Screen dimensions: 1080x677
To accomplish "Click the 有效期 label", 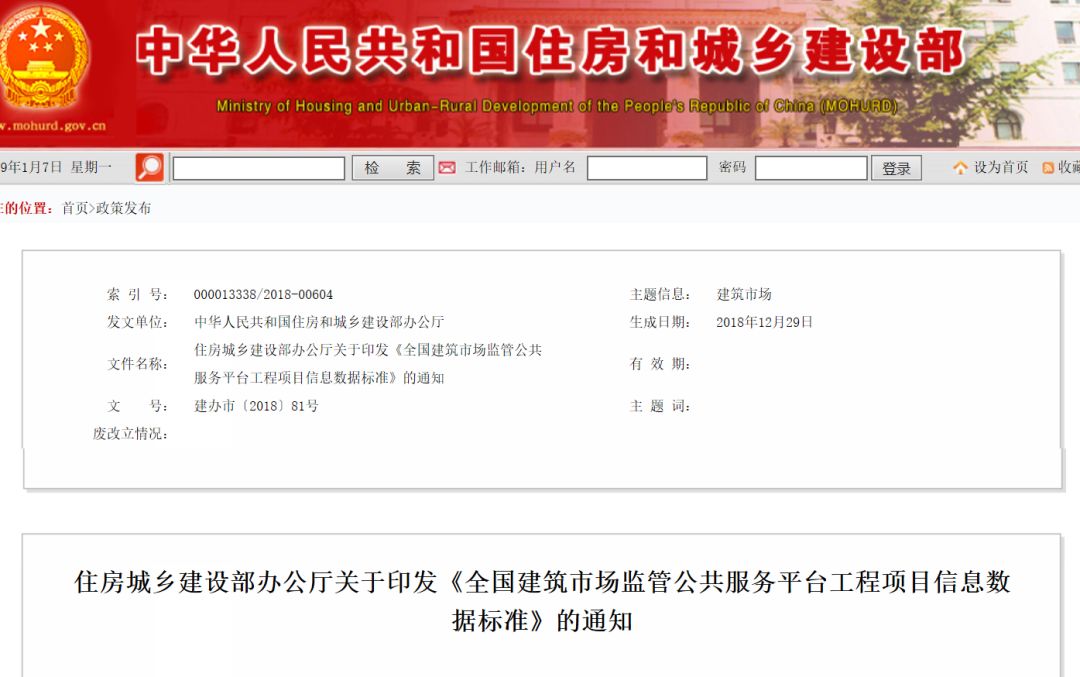I will [660, 364].
